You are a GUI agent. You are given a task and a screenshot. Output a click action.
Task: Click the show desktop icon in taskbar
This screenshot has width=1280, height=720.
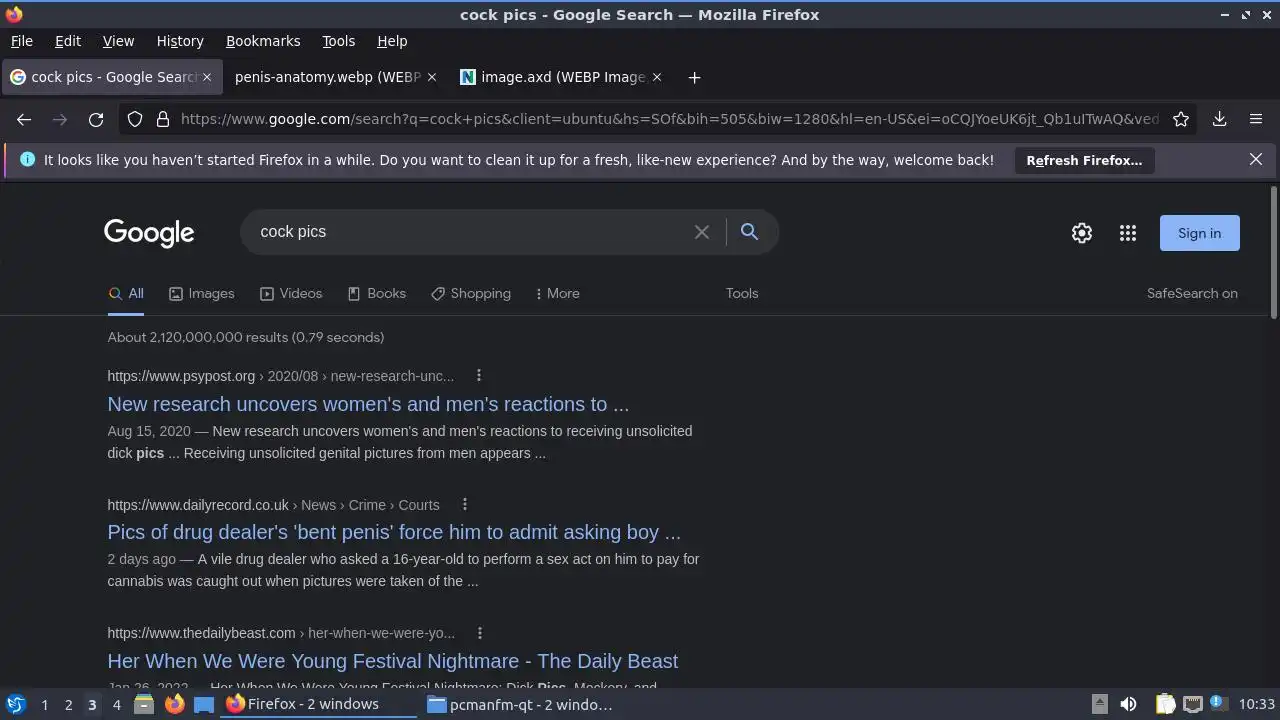pos(204,704)
